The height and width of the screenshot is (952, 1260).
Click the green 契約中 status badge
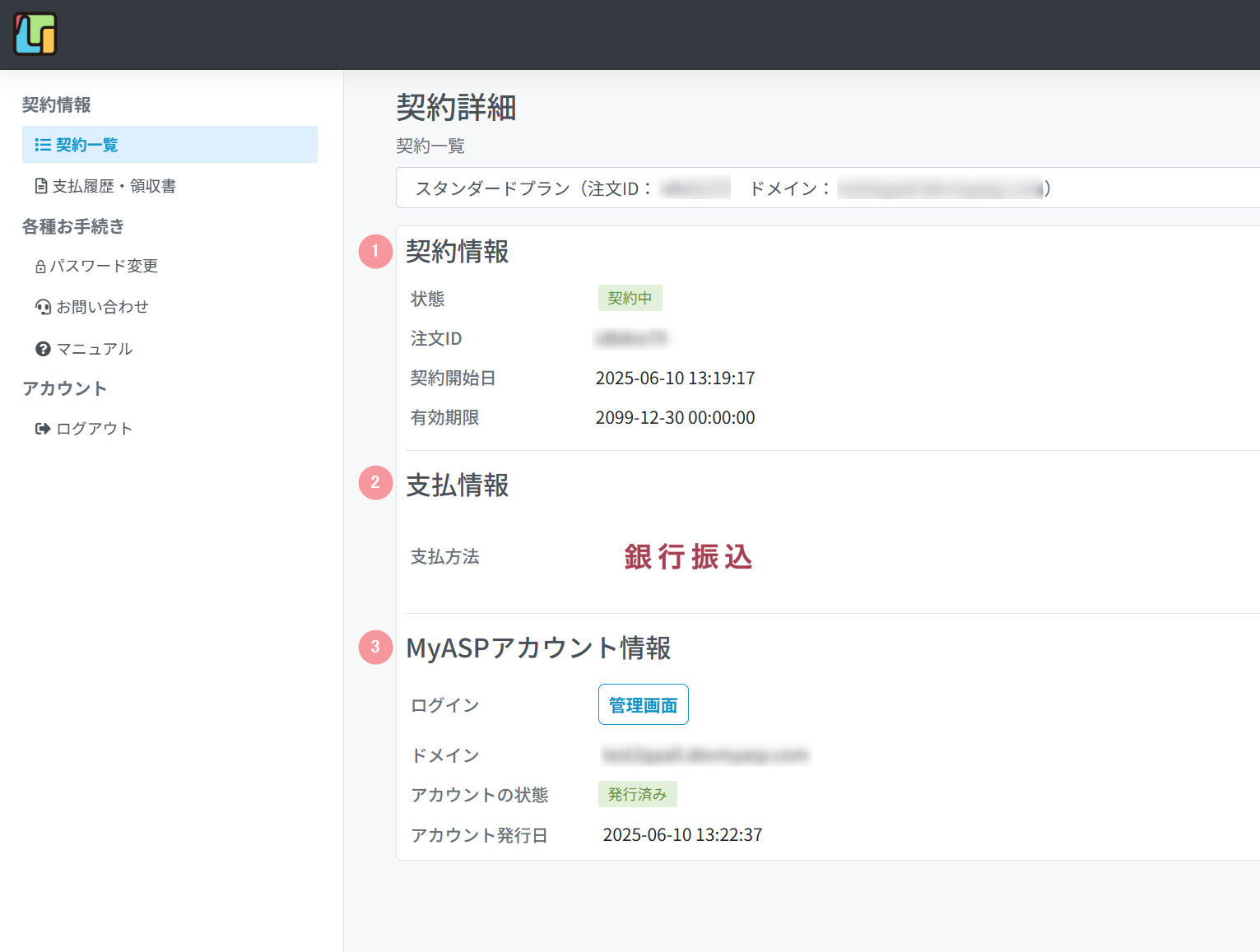630,298
